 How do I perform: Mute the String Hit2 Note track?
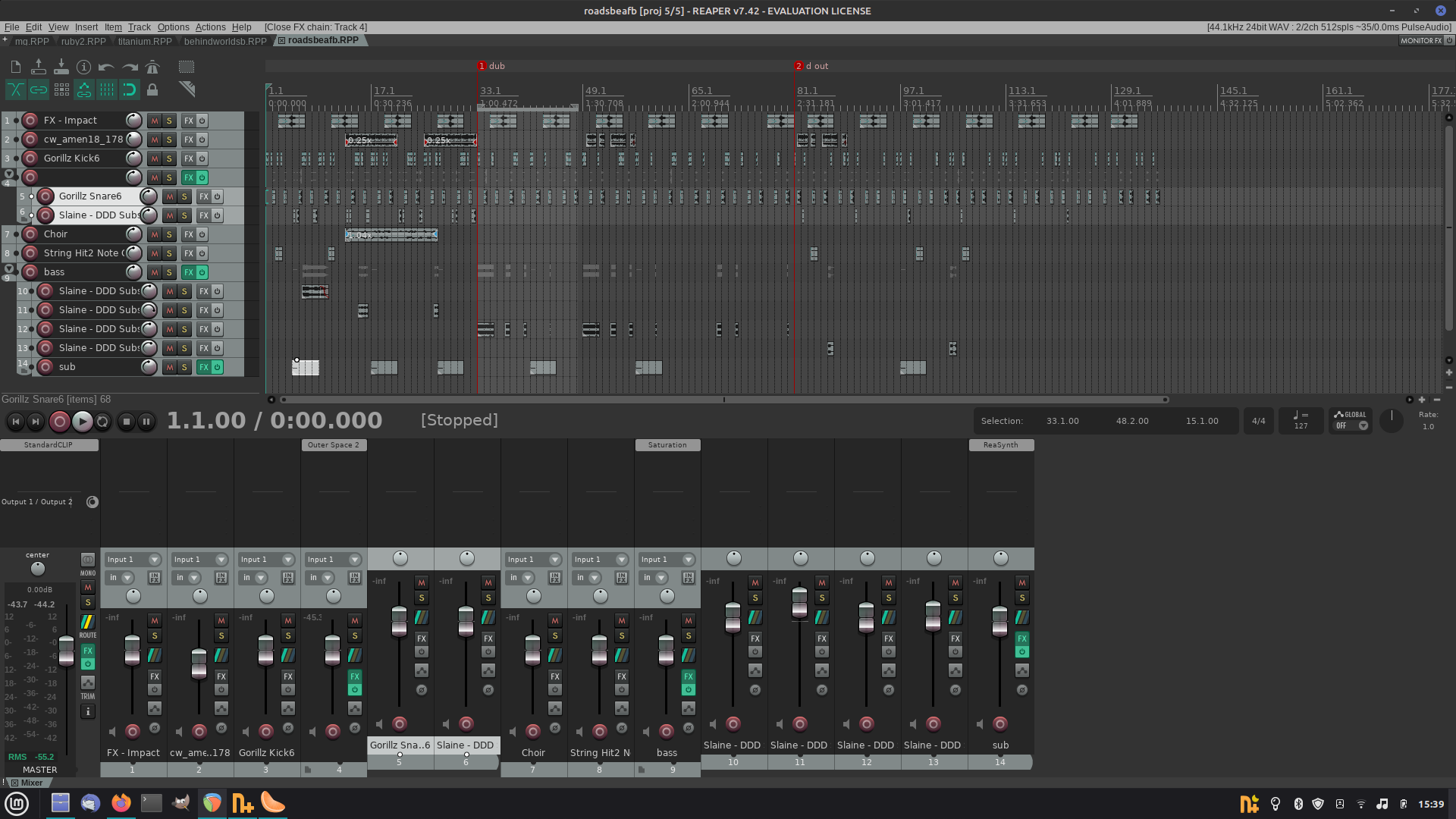click(155, 253)
